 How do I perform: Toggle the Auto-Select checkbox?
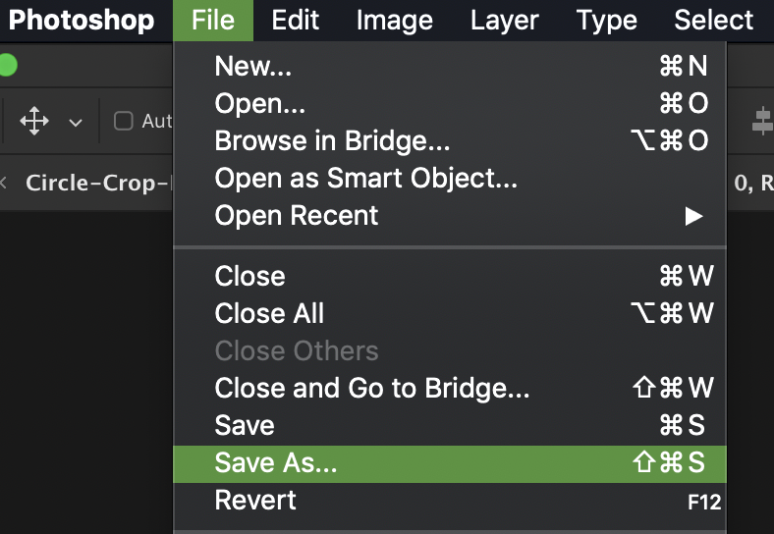click(x=124, y=121)
